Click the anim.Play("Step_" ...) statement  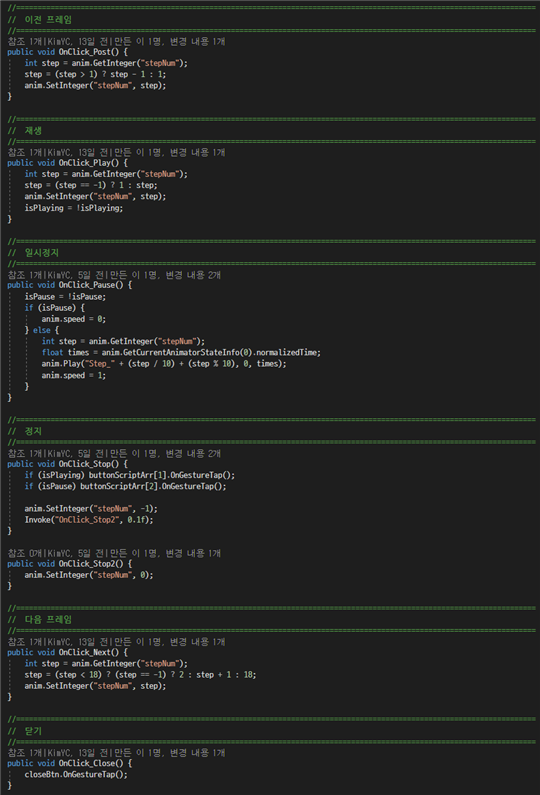(x=164, y=364)
